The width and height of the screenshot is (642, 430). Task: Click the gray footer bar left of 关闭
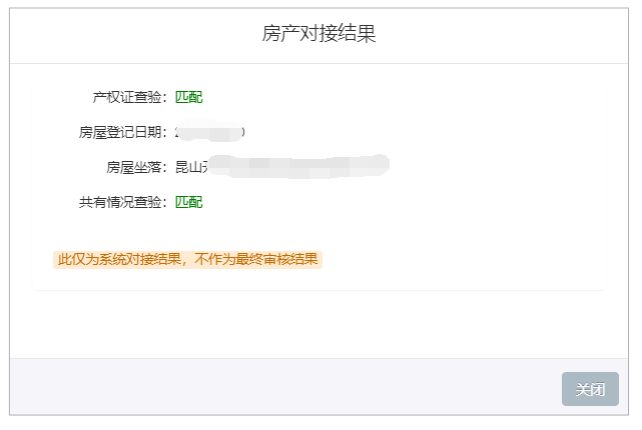(280, 389)
